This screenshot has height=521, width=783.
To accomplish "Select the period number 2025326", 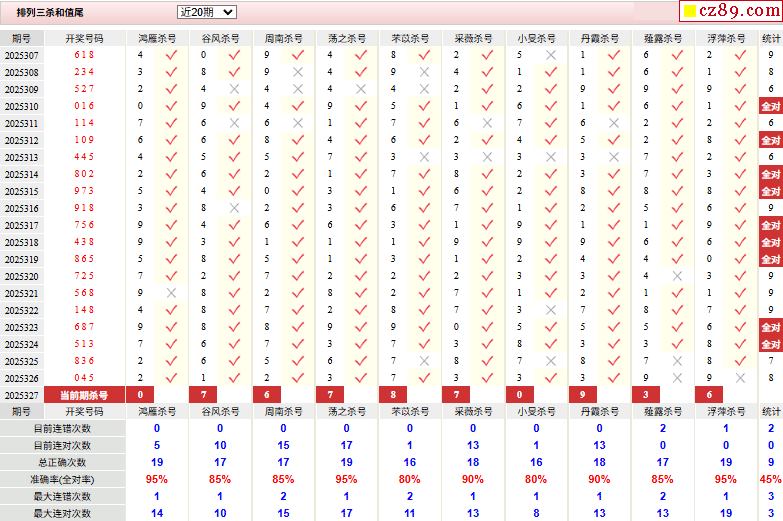I will (x=21, y=378).
